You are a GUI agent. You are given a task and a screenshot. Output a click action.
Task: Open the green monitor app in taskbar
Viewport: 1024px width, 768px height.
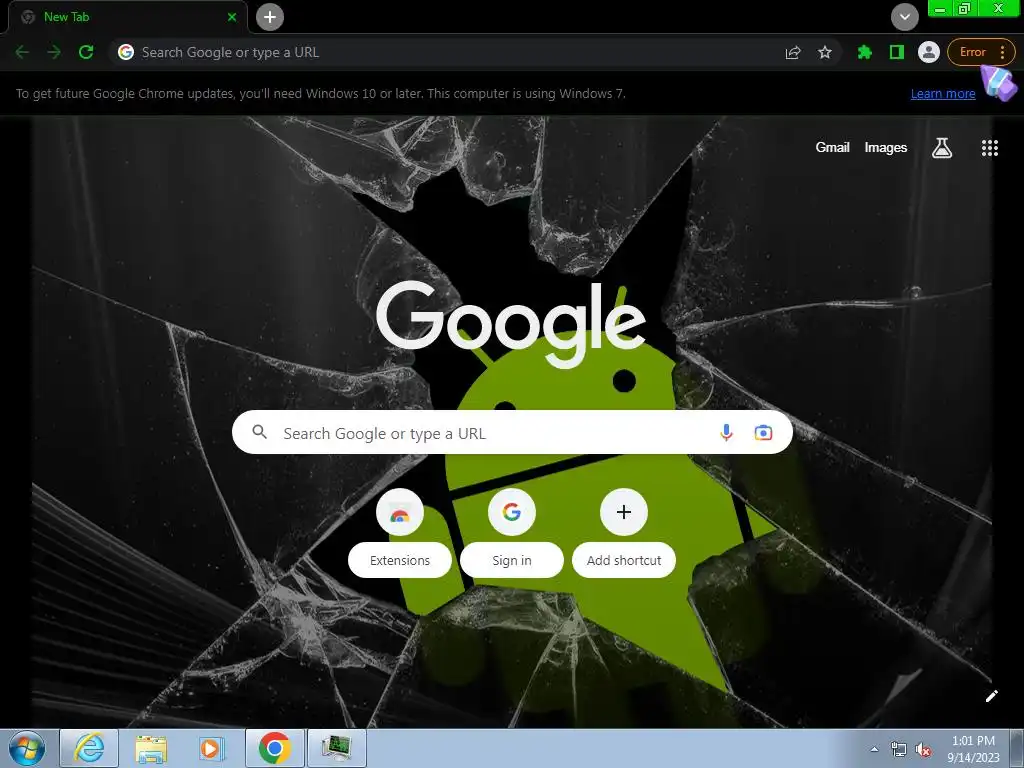[336, 748]
